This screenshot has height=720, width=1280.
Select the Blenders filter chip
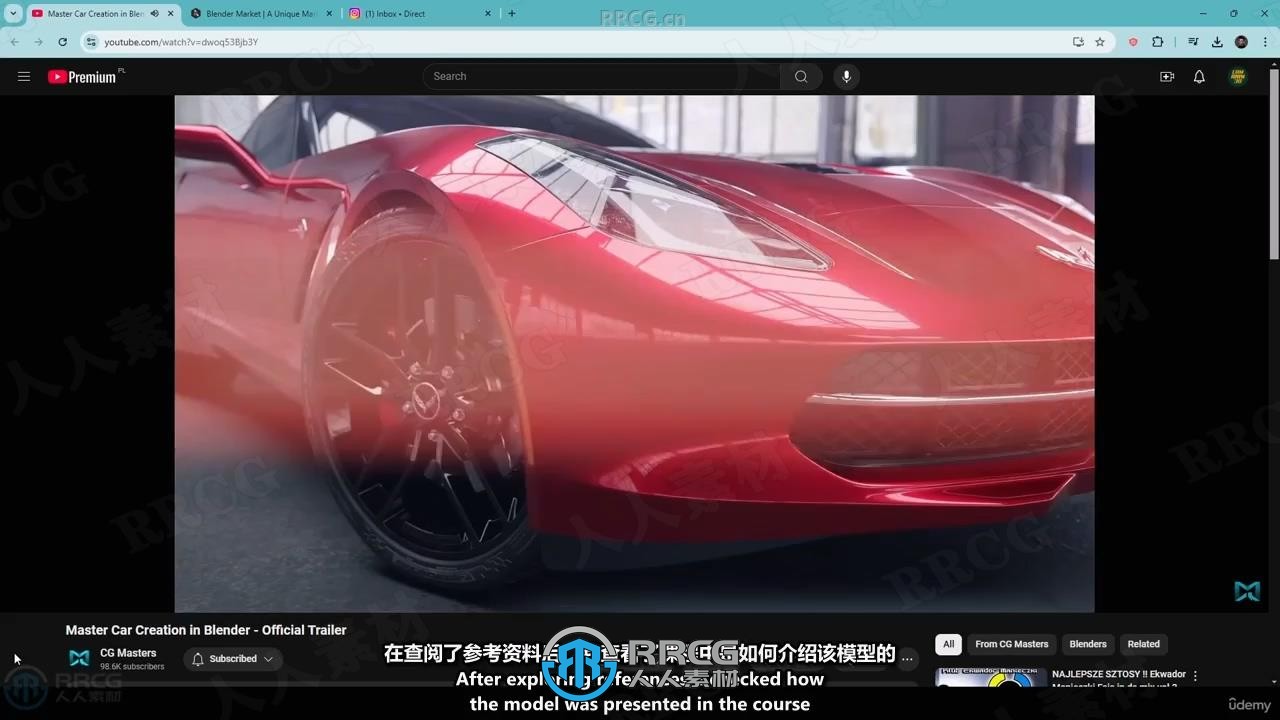coord(1088,644)
